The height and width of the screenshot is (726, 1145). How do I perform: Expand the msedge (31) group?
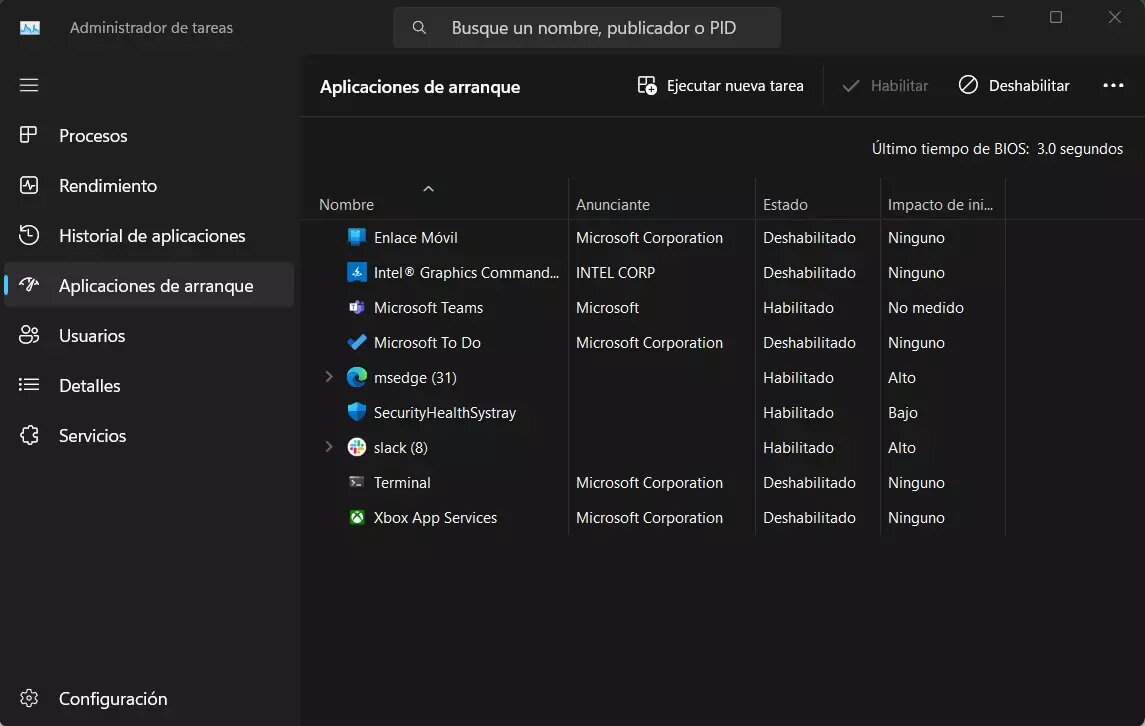[329, 378]
